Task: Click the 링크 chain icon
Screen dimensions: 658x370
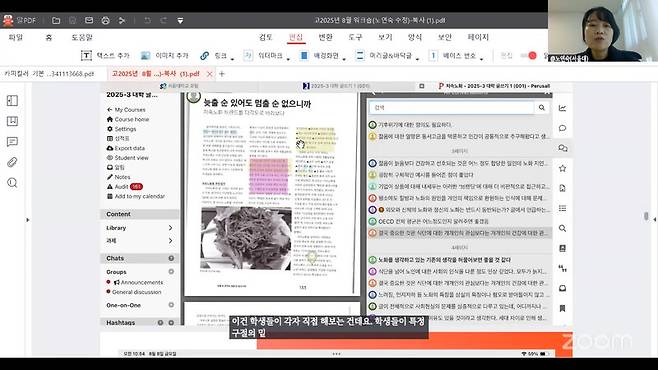Action: [x=204, y=55]
